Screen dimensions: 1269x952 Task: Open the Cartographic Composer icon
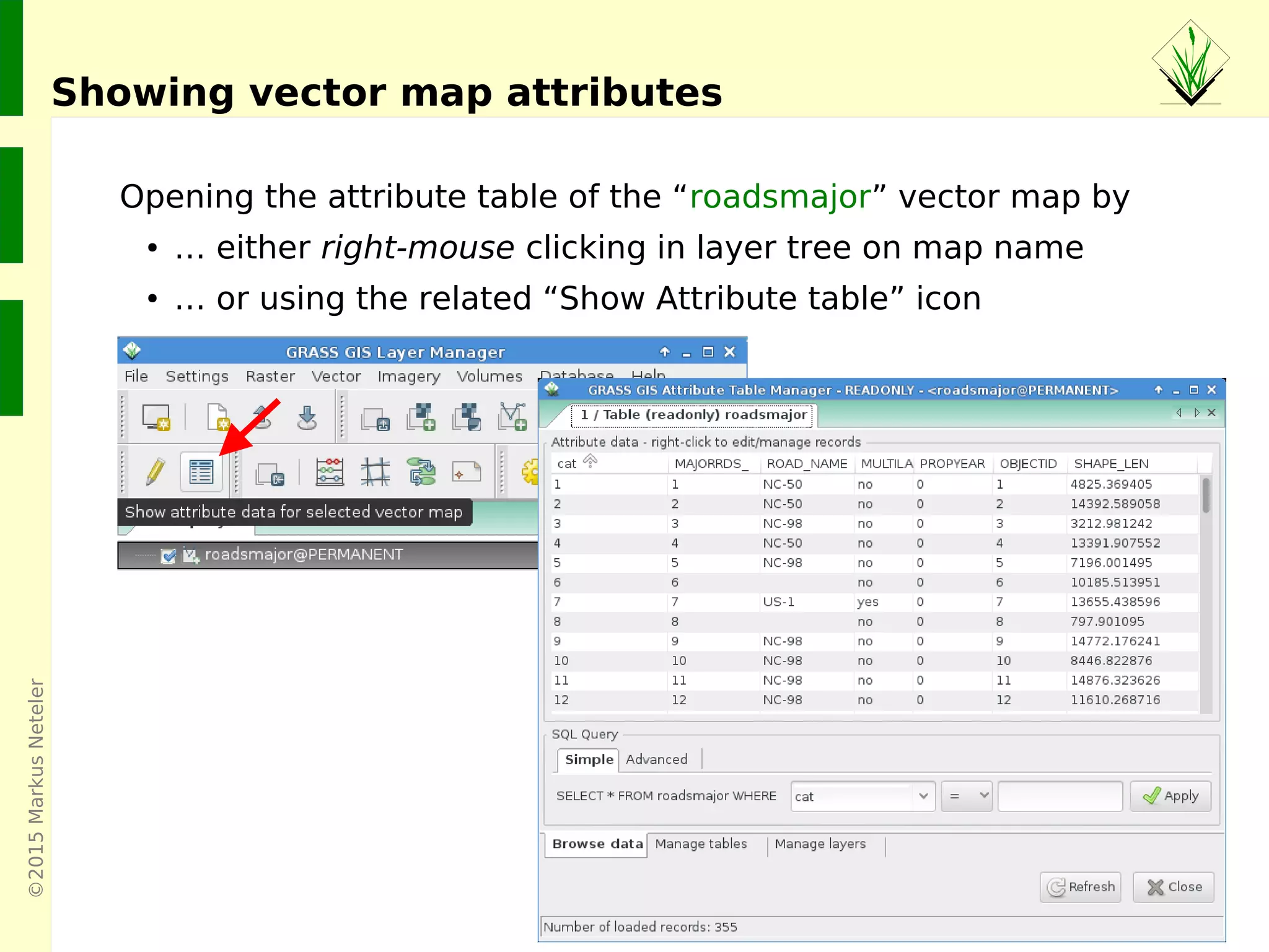(x=467, y=471)
